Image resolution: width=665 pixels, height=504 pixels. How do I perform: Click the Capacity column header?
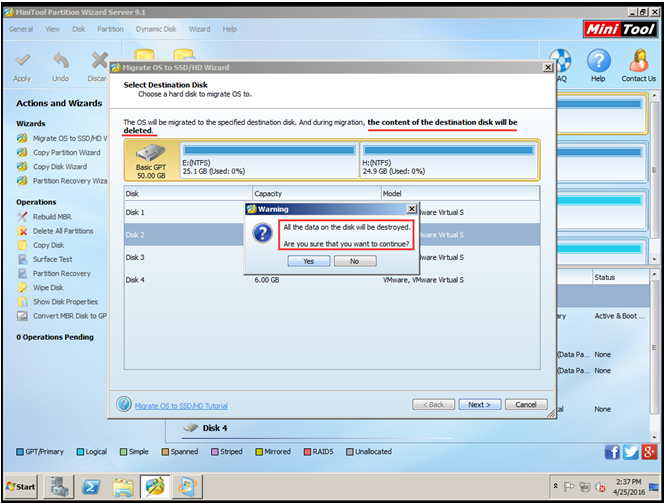point(317,193)
